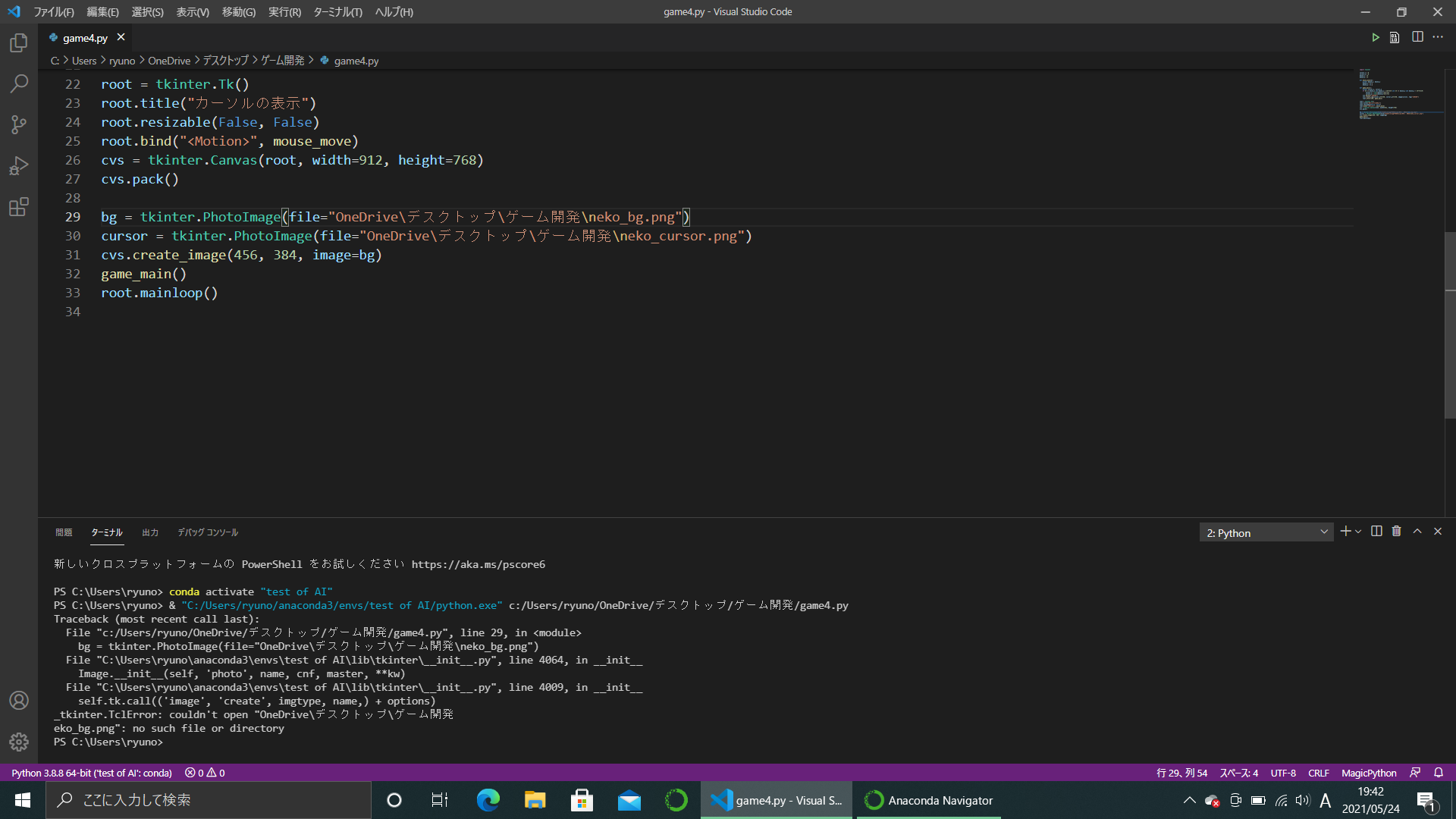This screenshot has width=1456, height=819.
Task: Open the Windows Start menu
Action: coord(23,800)
